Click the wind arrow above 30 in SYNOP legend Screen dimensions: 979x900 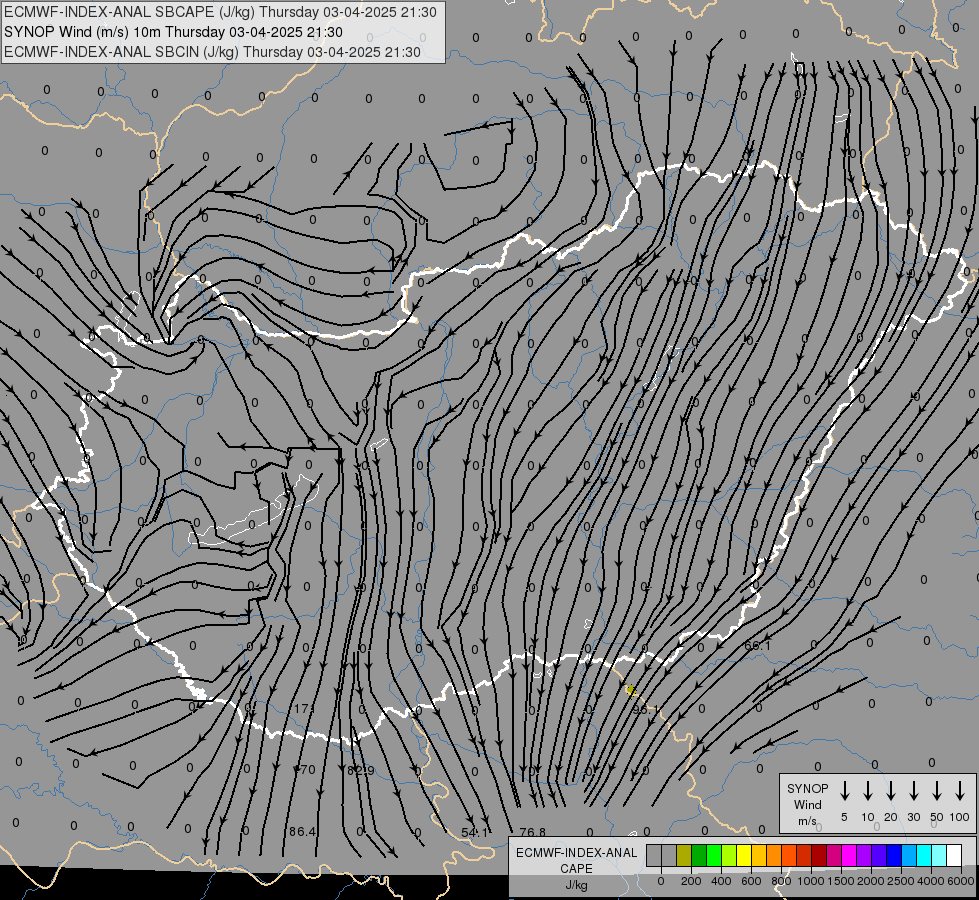coord(914,791)
